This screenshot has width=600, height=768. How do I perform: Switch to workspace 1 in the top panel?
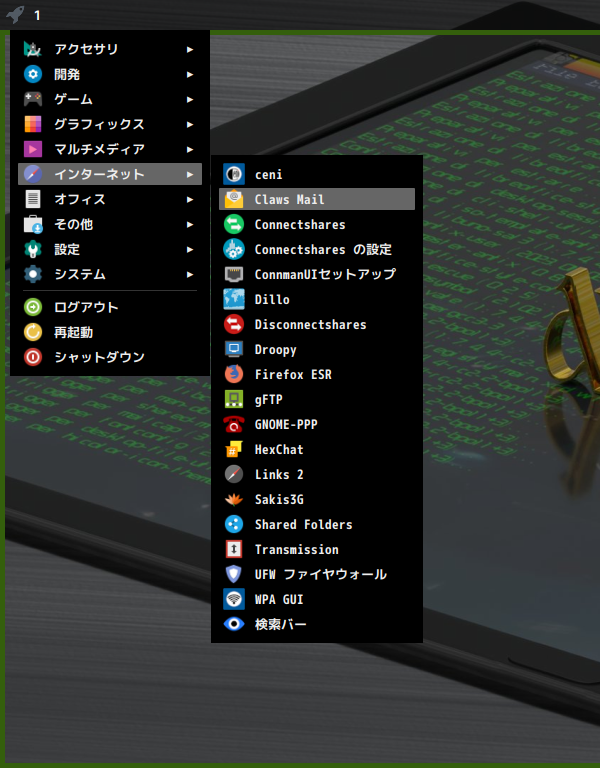(37, 16)
